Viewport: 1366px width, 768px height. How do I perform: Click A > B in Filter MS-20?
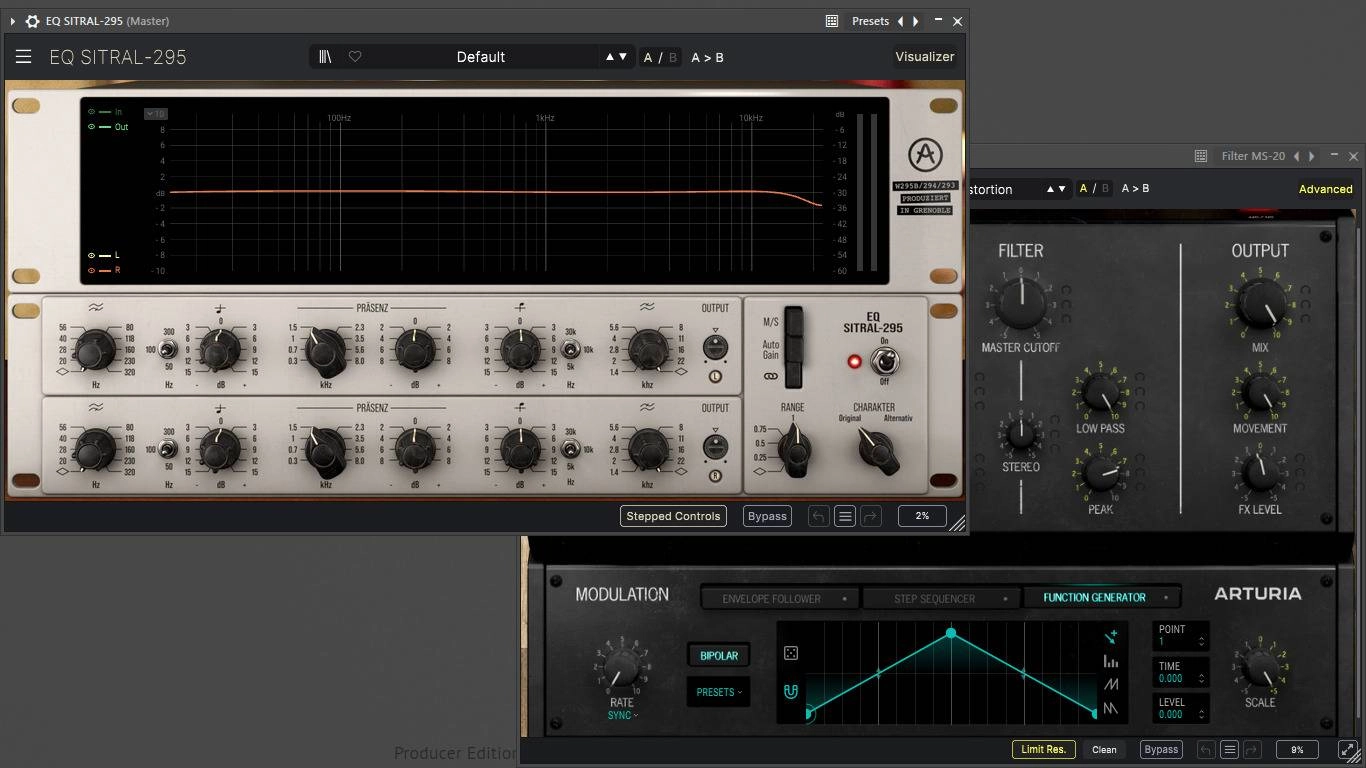[1135, 188]
